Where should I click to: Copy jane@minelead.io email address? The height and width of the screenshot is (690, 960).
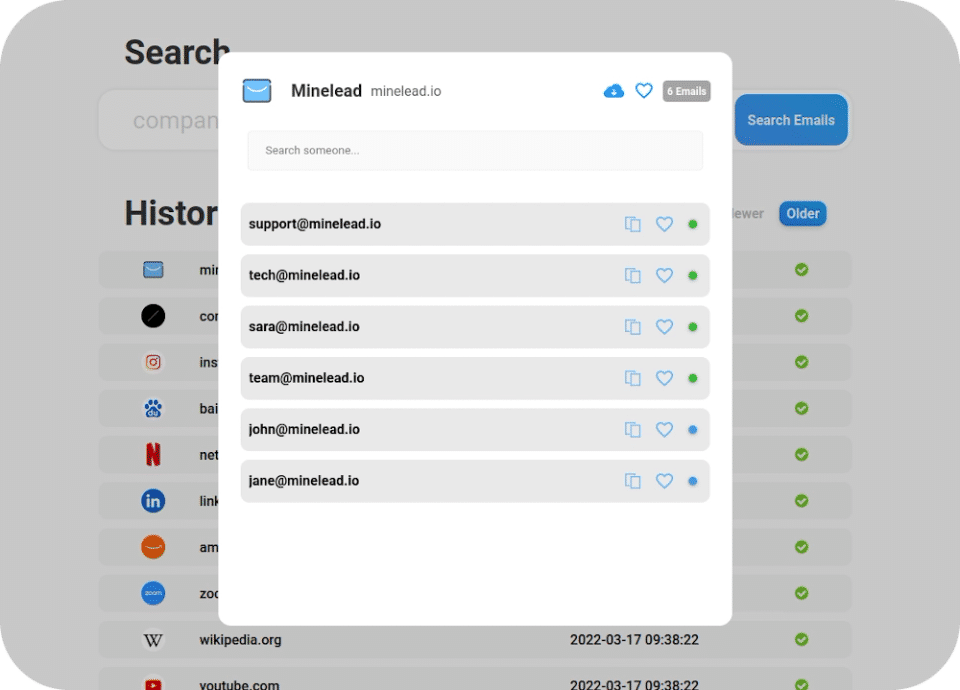tap(632, 481)
